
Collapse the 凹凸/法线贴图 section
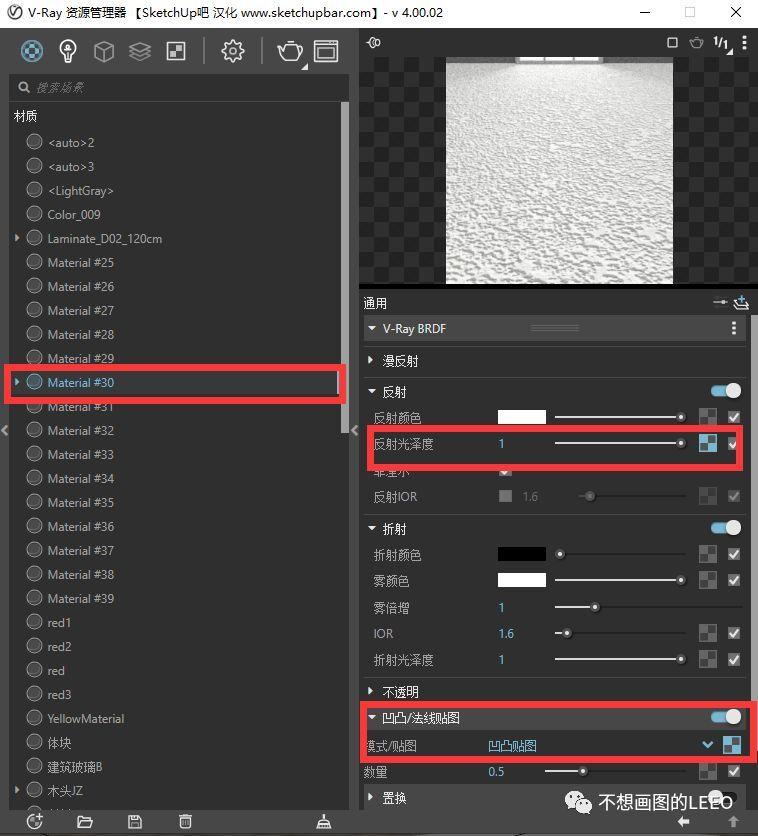[372, 718]
